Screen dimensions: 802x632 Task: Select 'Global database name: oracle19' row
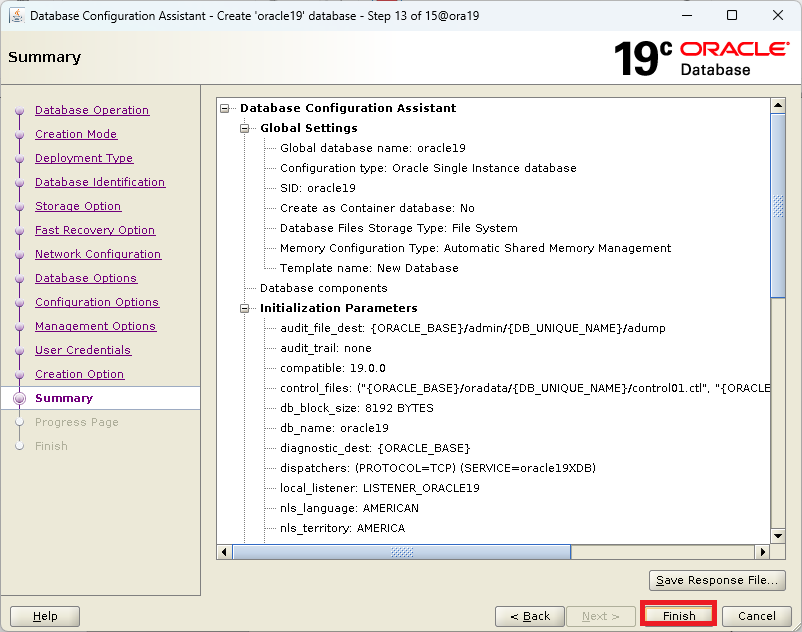pyautogui.click(x=372, y=148)
